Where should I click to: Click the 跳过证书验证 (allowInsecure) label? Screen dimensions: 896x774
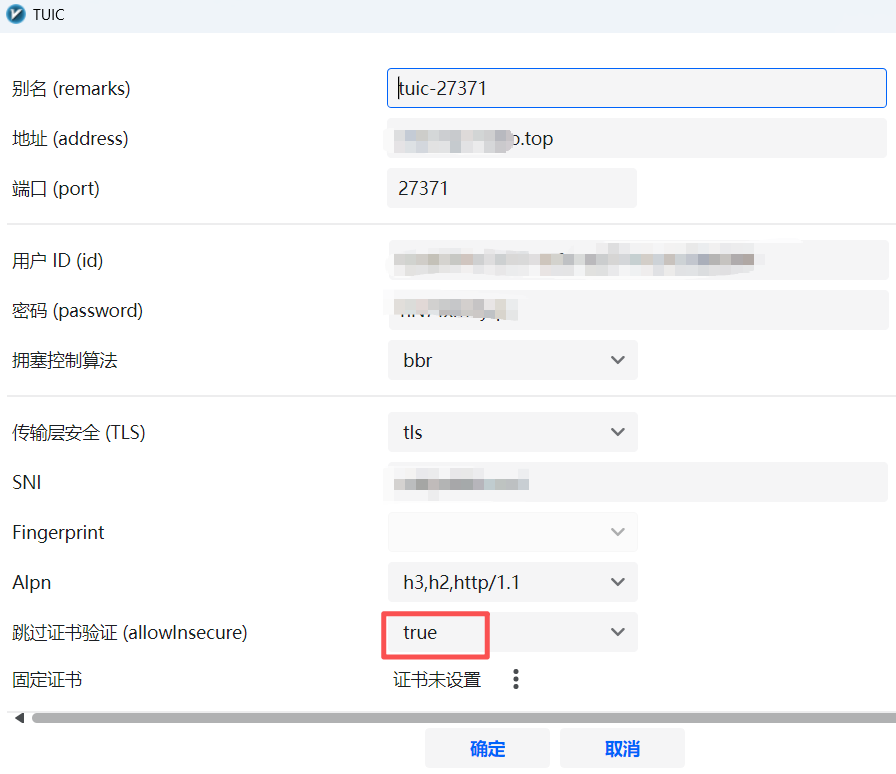pyautogui.click(x=129, y=632)
